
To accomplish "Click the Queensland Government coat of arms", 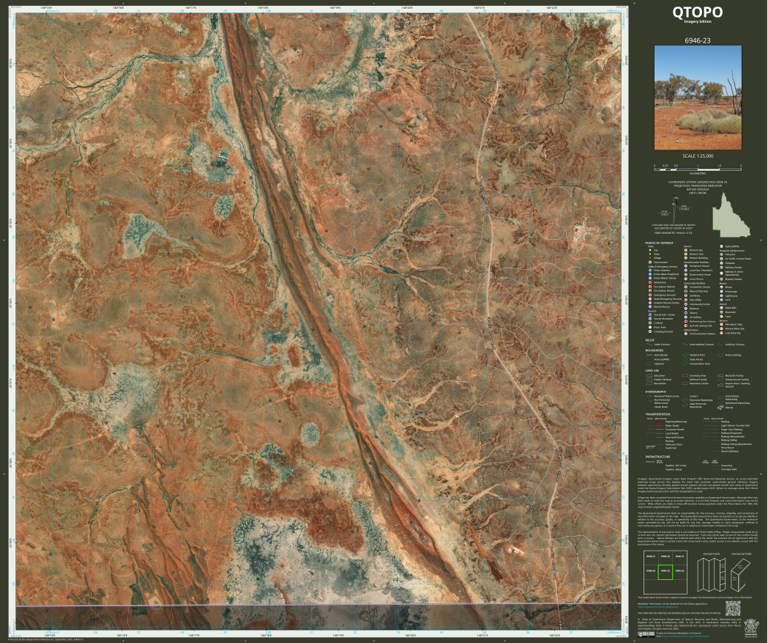I will 751,628.
